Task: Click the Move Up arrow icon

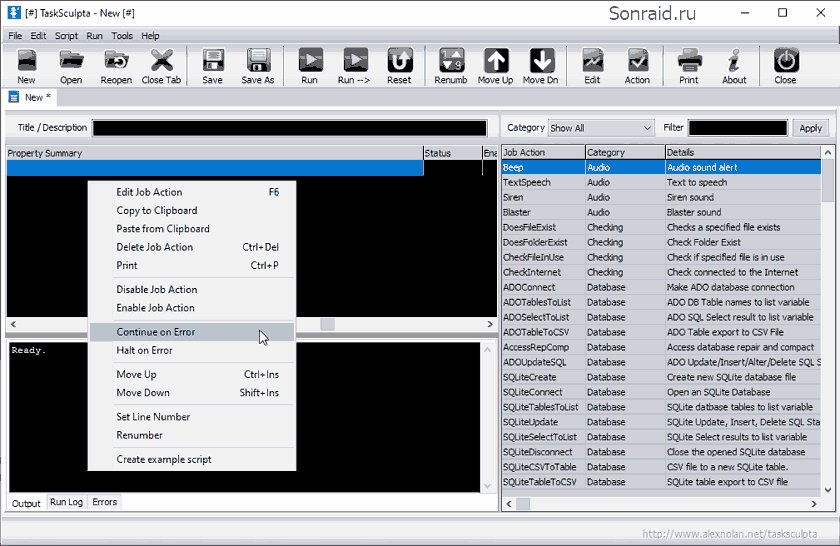Action: (496, 61)
